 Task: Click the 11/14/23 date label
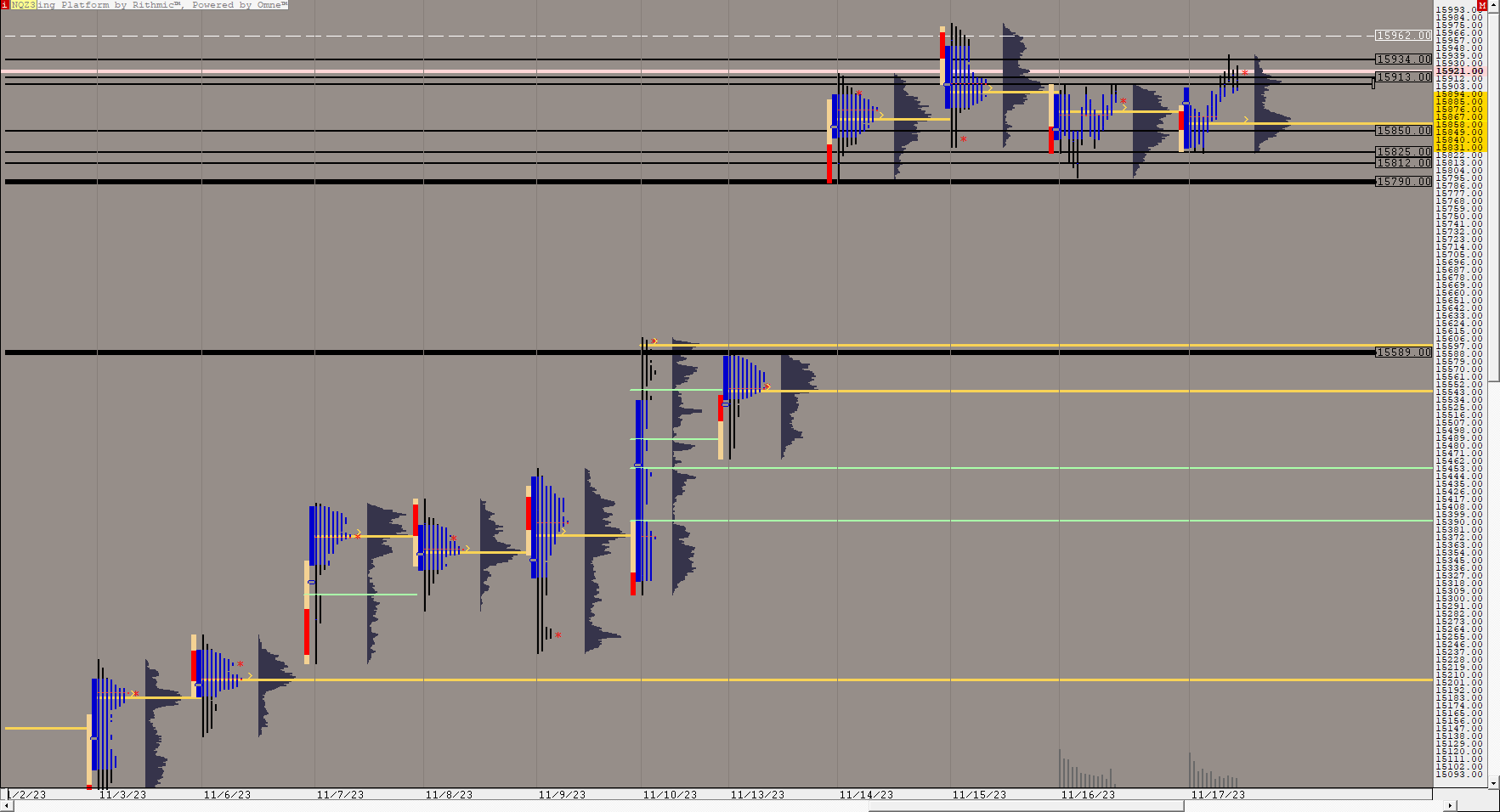(866, 795)
